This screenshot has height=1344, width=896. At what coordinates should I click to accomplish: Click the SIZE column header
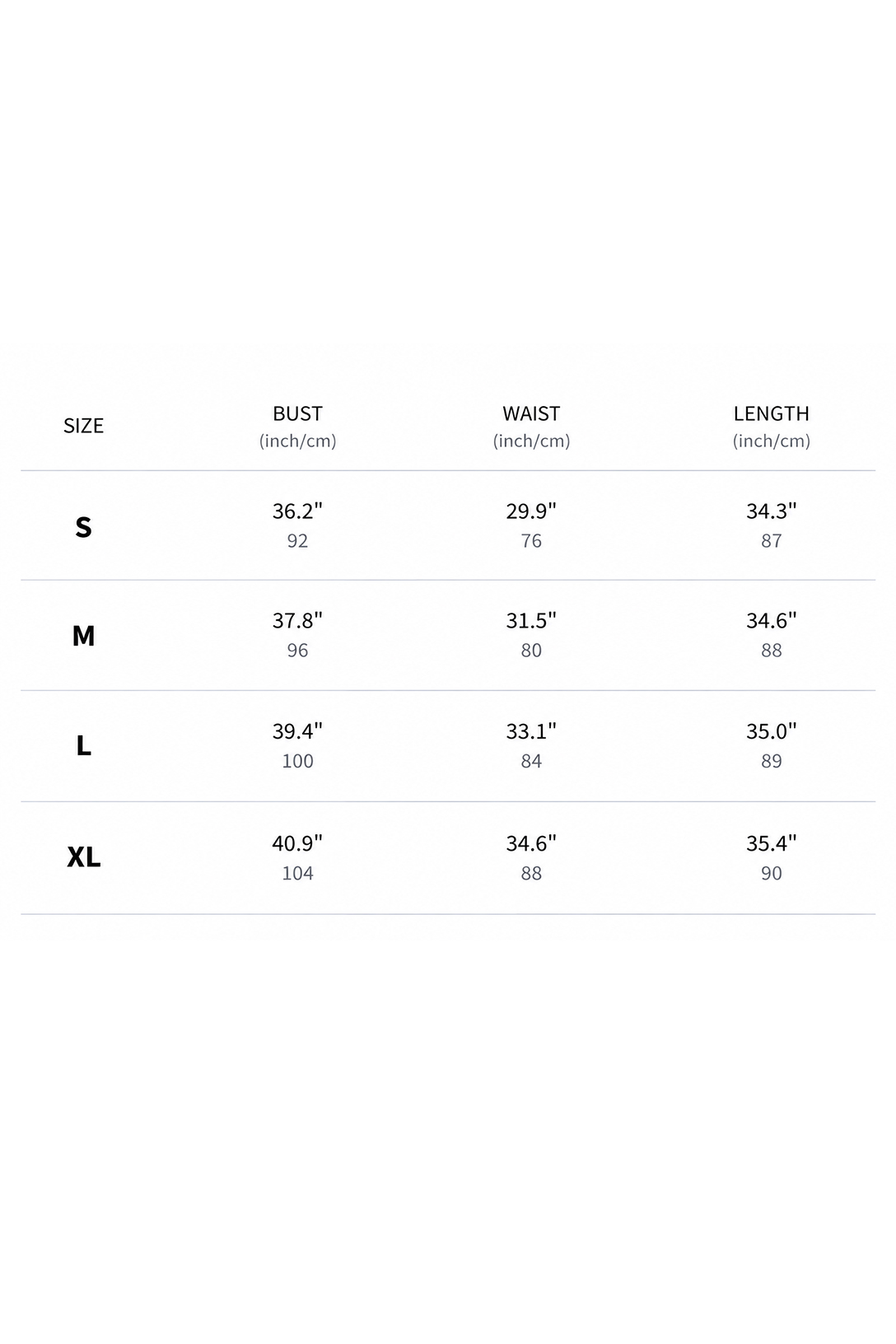pyautogui.click(x=83, y=426)
